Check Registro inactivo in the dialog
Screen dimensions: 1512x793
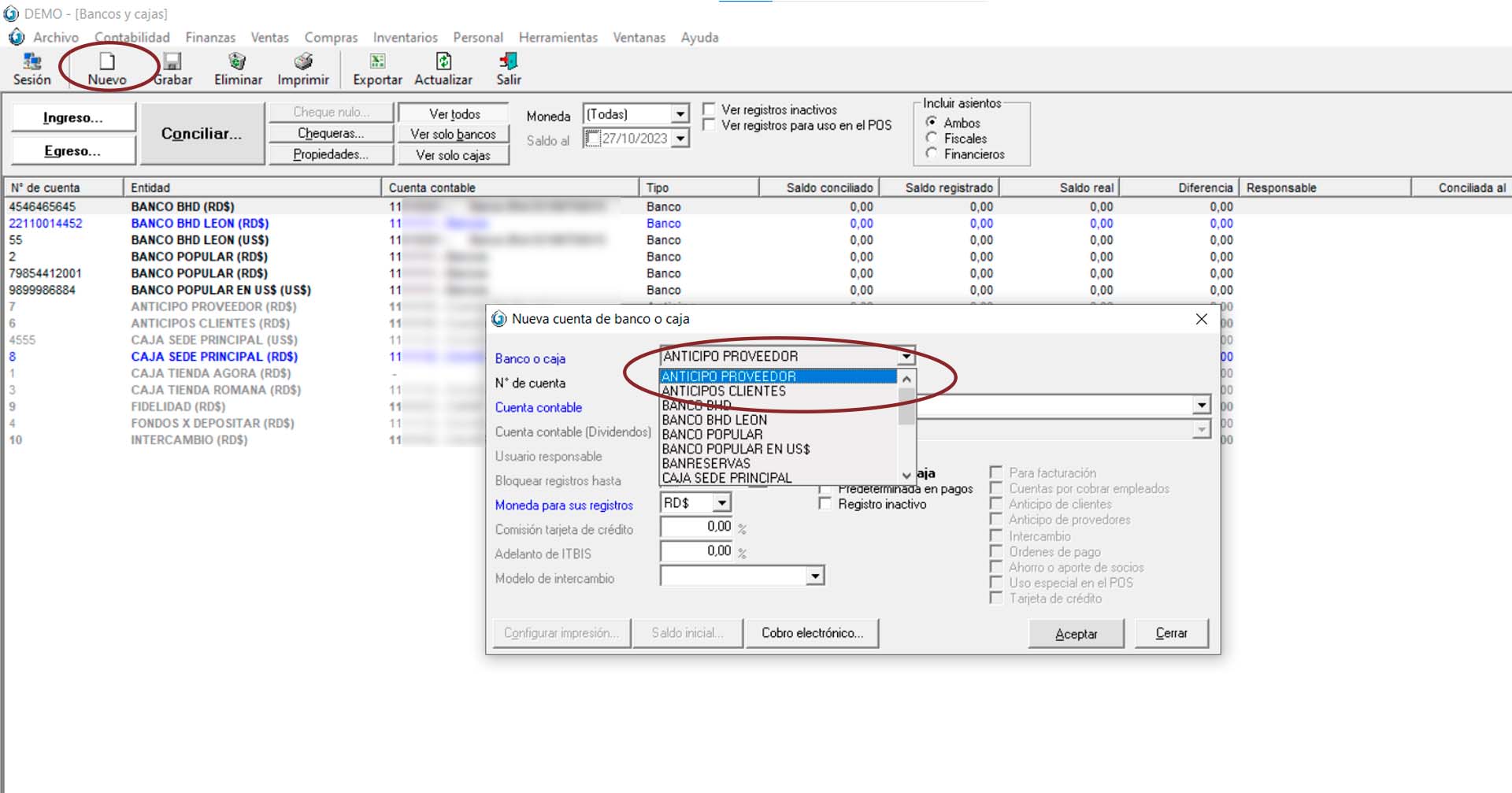tap(825, 504)
